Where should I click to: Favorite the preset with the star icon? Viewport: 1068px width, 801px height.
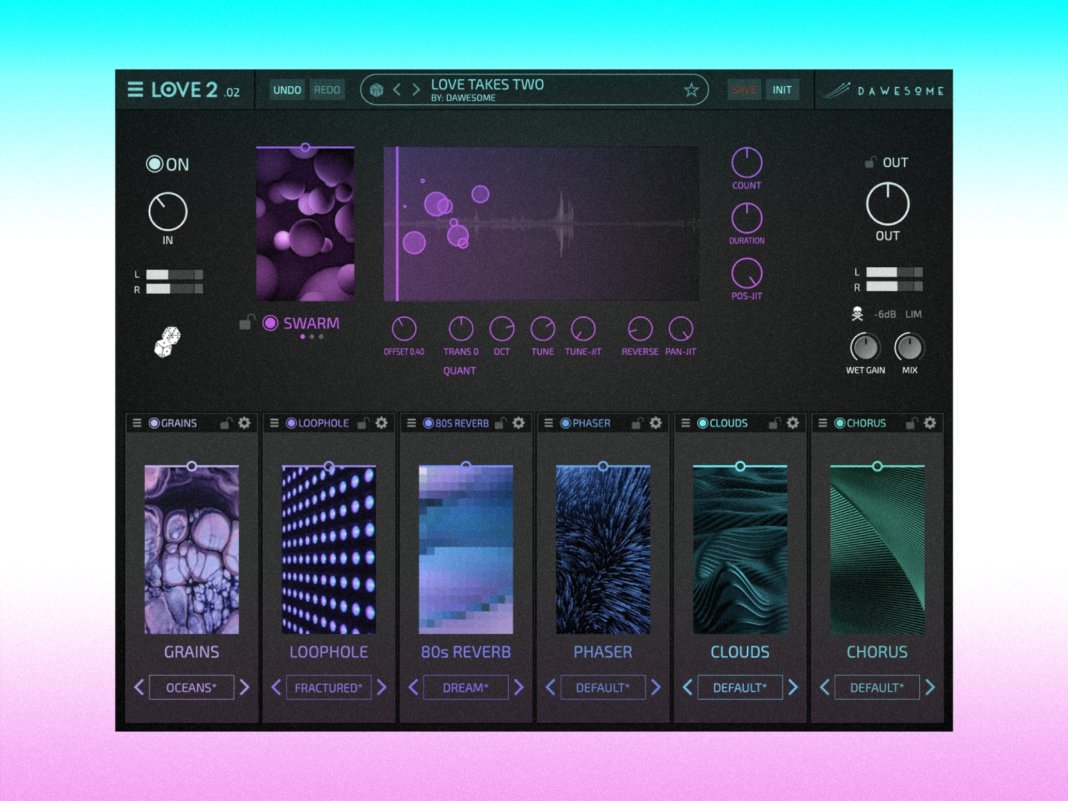[x=691, y=90]
